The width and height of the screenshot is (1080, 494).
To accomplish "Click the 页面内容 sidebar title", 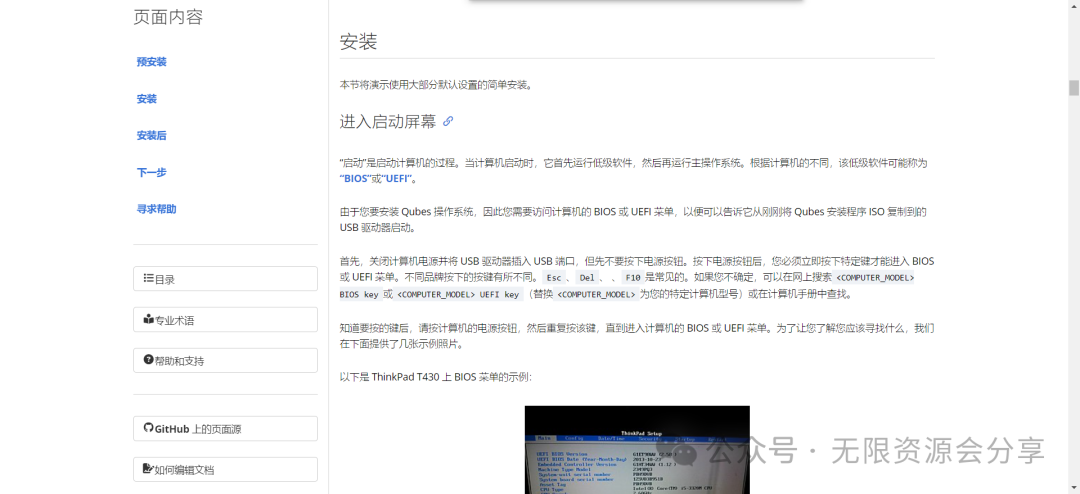I will (x=168, y=17).
